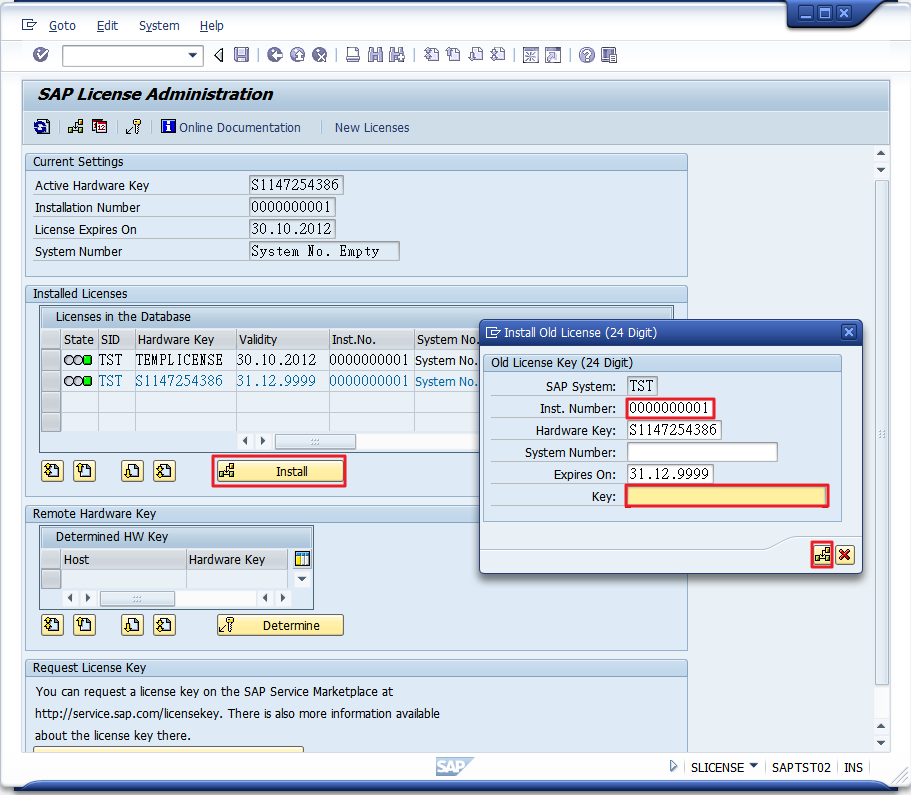Open Online Documentation
Screen dimensions: 911x795
[231, 127]
